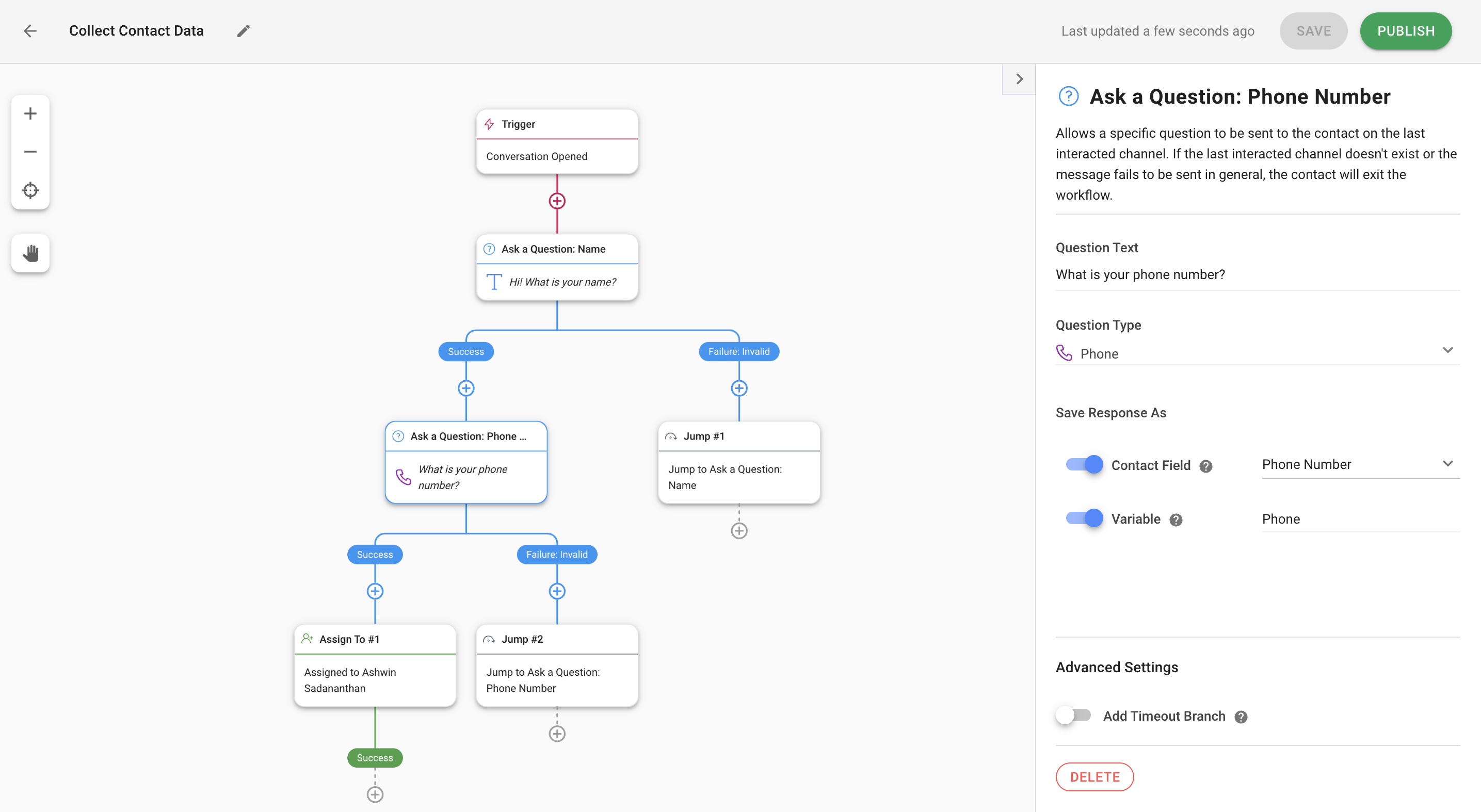The image size is (1481, 812).
Task: Toggle the Variable save response switch
Action: pyautogui.click(x=1084, y=519)
